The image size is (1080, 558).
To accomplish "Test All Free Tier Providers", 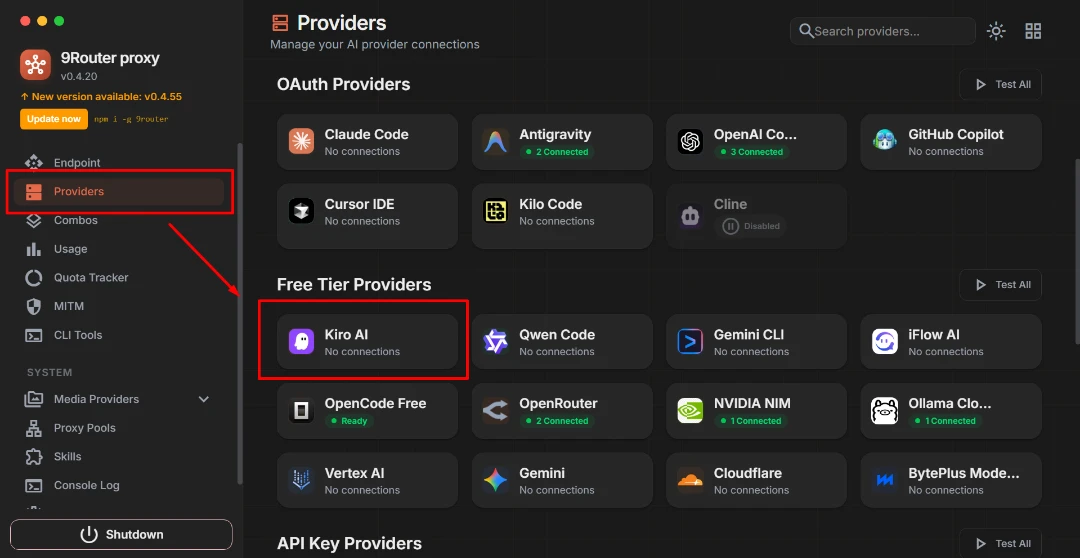I will pos(1000,285).
